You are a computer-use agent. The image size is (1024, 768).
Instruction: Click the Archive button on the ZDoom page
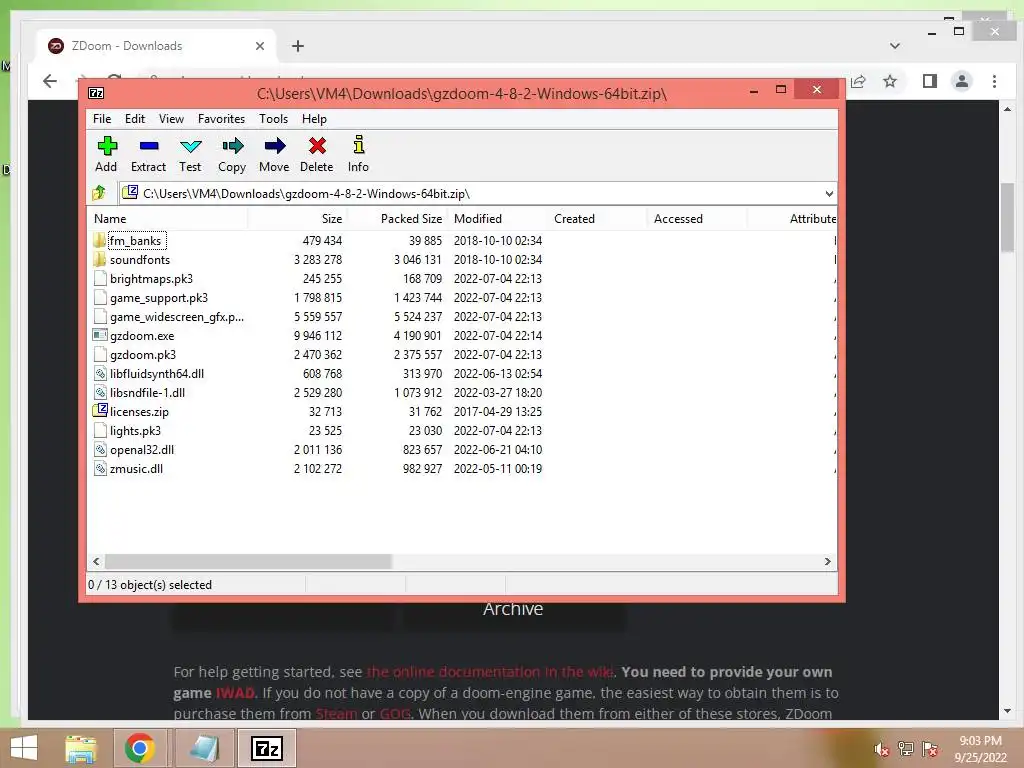[513, 609]
